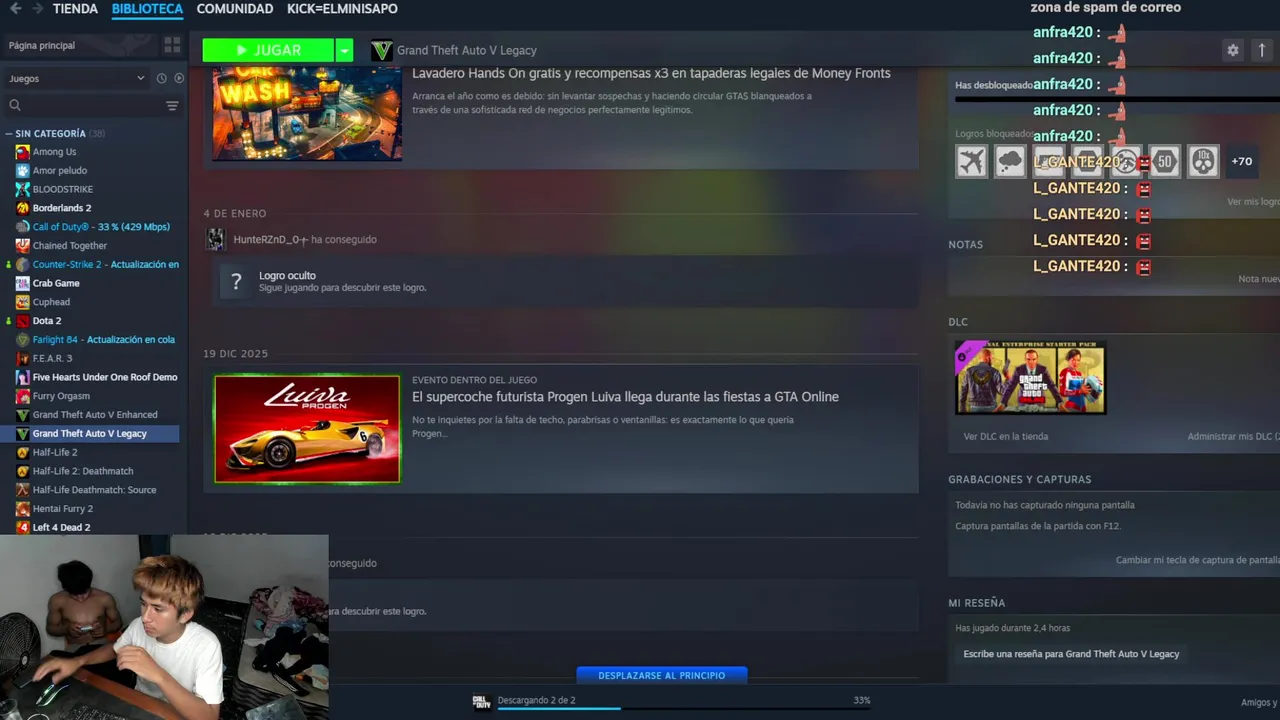Click the cloud achievement icon
Image resolution: width=1280 pixels, height=720 pixels.
[x=1010, y=161]
